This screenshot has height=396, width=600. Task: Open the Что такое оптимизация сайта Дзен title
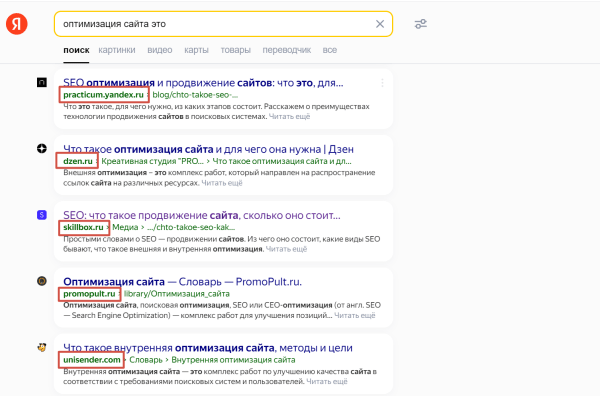209,149
